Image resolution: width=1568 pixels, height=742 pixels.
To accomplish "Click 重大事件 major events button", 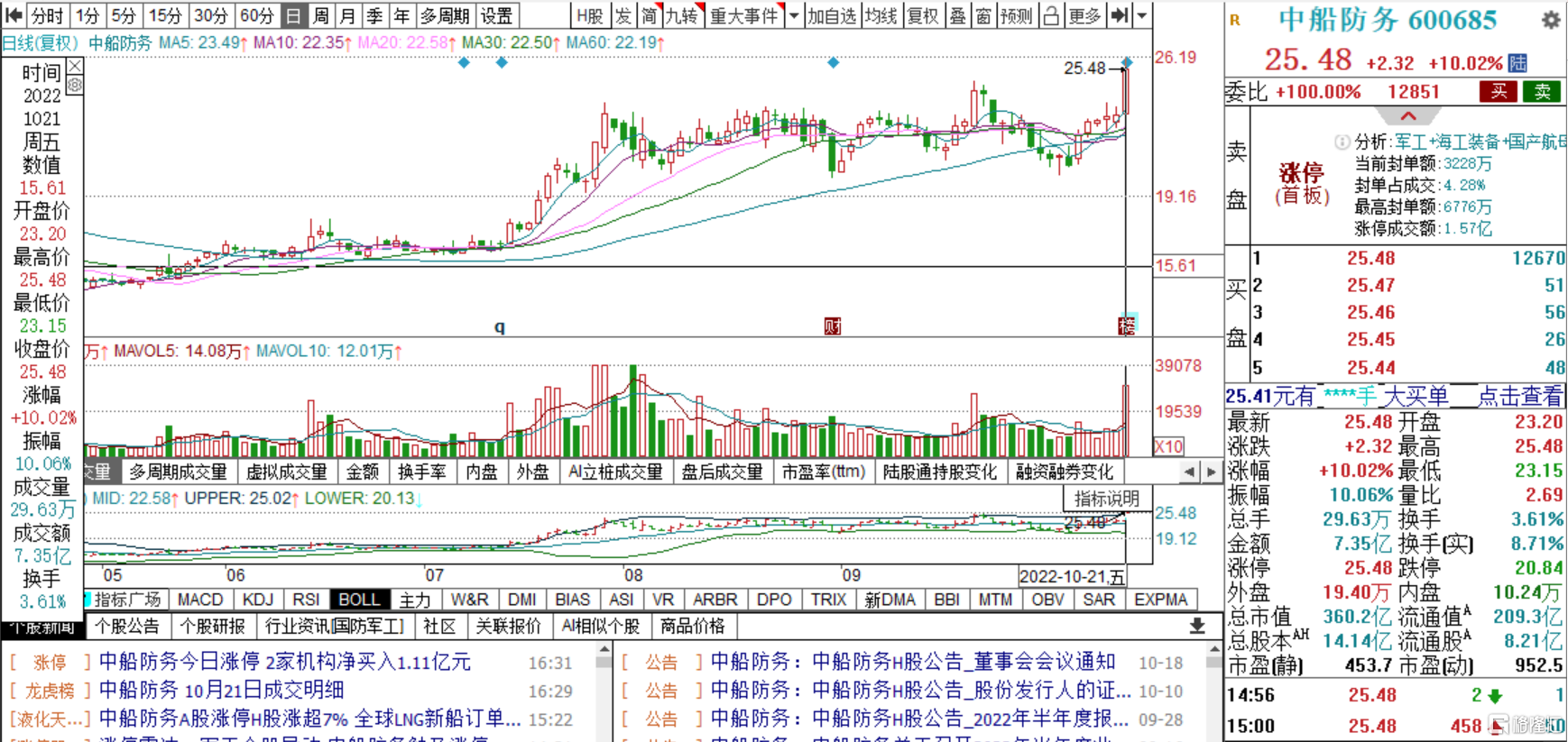I will [x=744, y=15].
